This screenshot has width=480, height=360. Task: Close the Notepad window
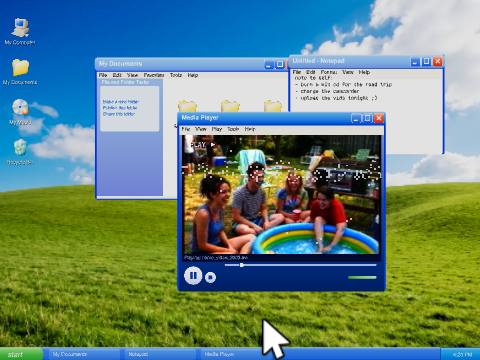(438, 62)
